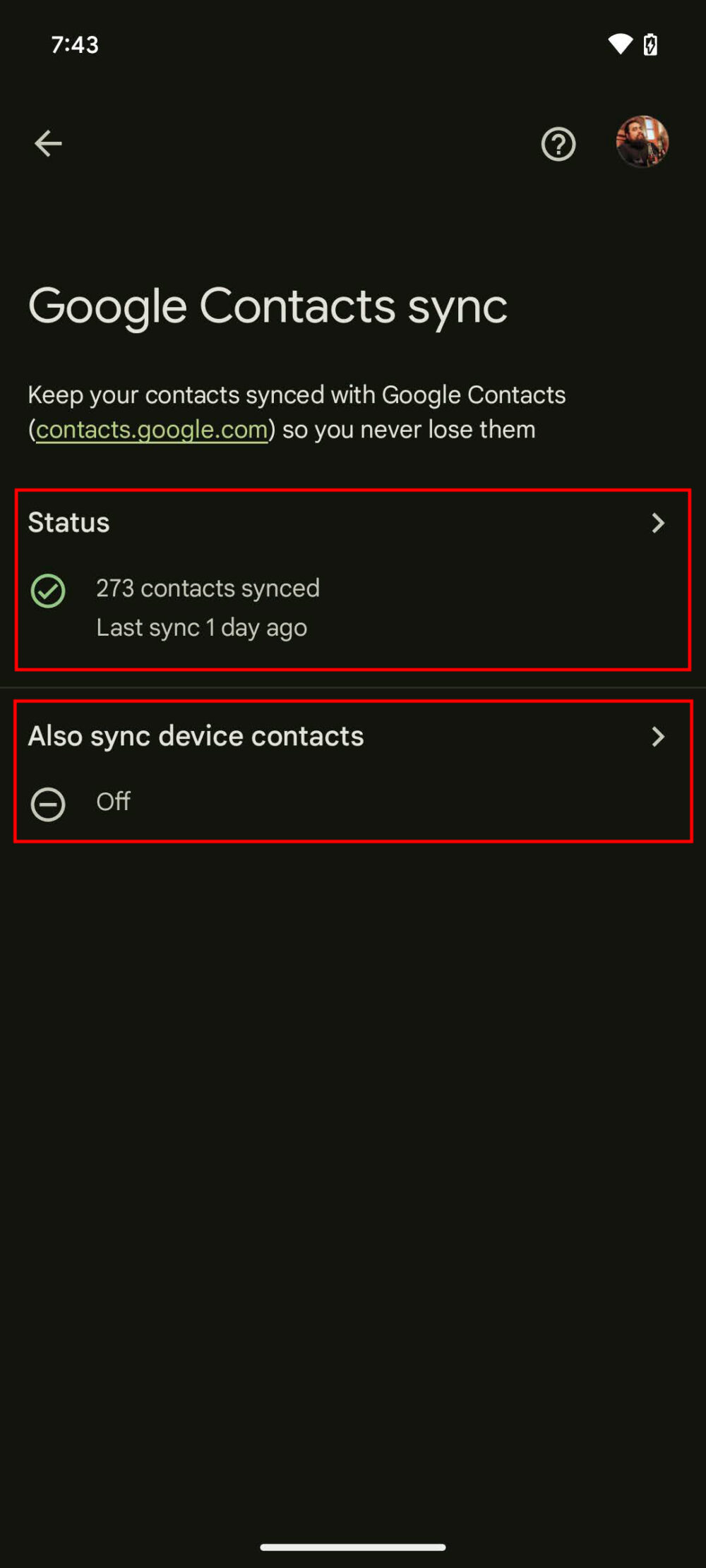Screen dimensions: 706x1568
Task: Click the 273 contacts synced text
Action: point(208,588)
